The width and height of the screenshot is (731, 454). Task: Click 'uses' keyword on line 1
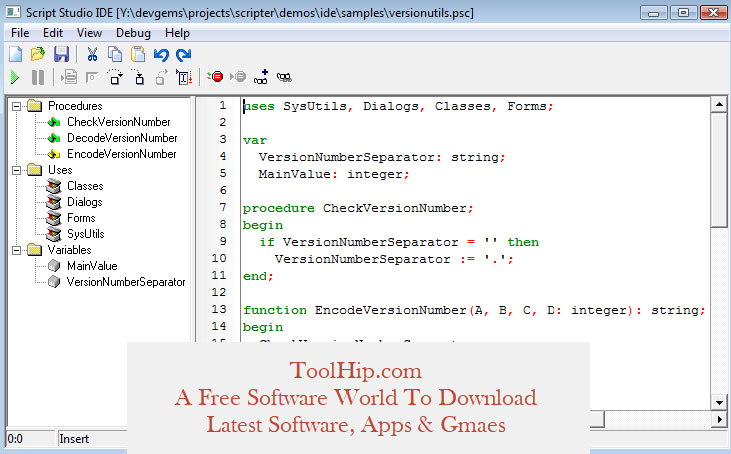click(x=259, y=107)
